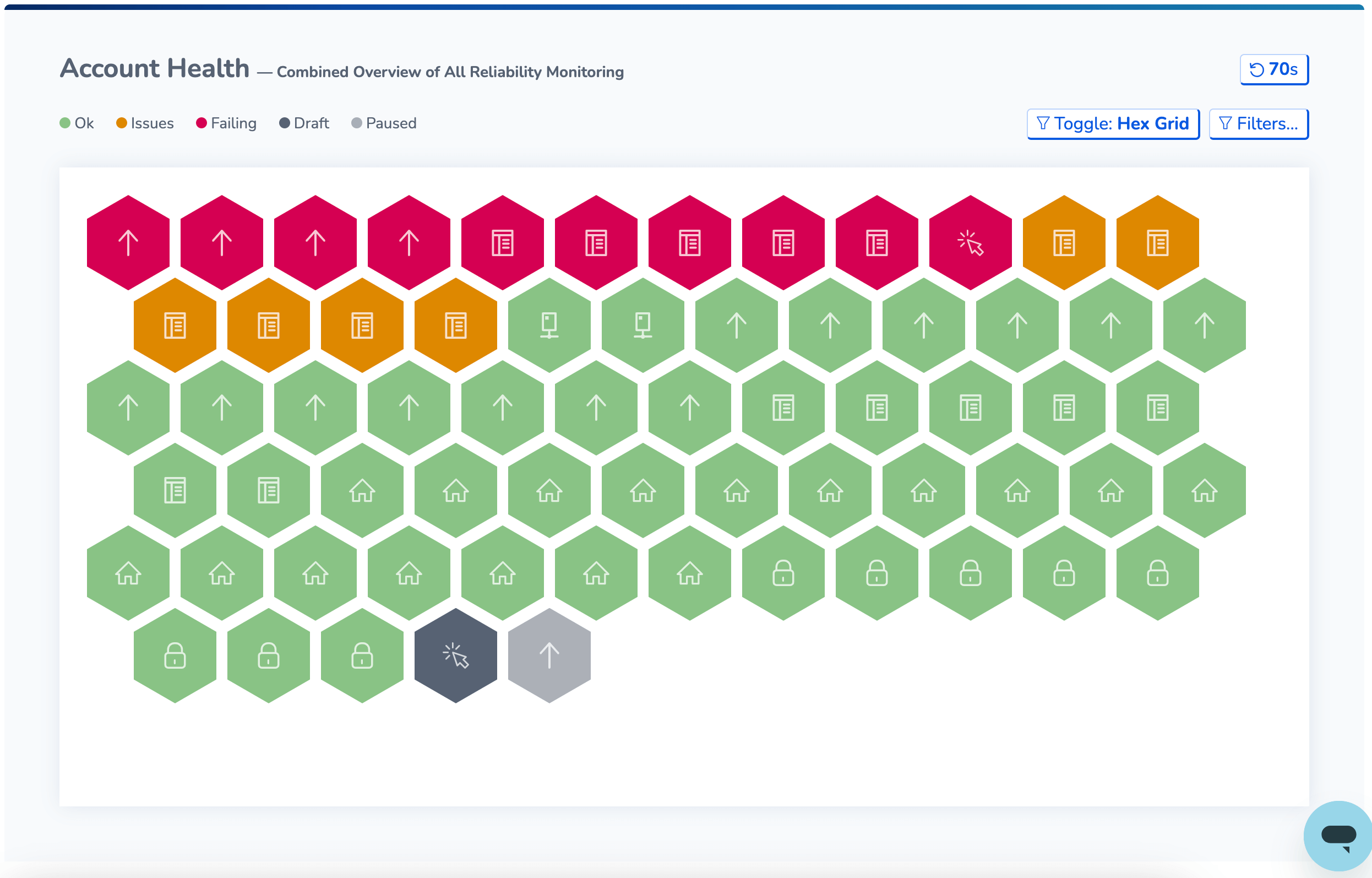Open the red page hexagon beside the red cursor hexagon
1372x878 pixels.
point(877,243)
